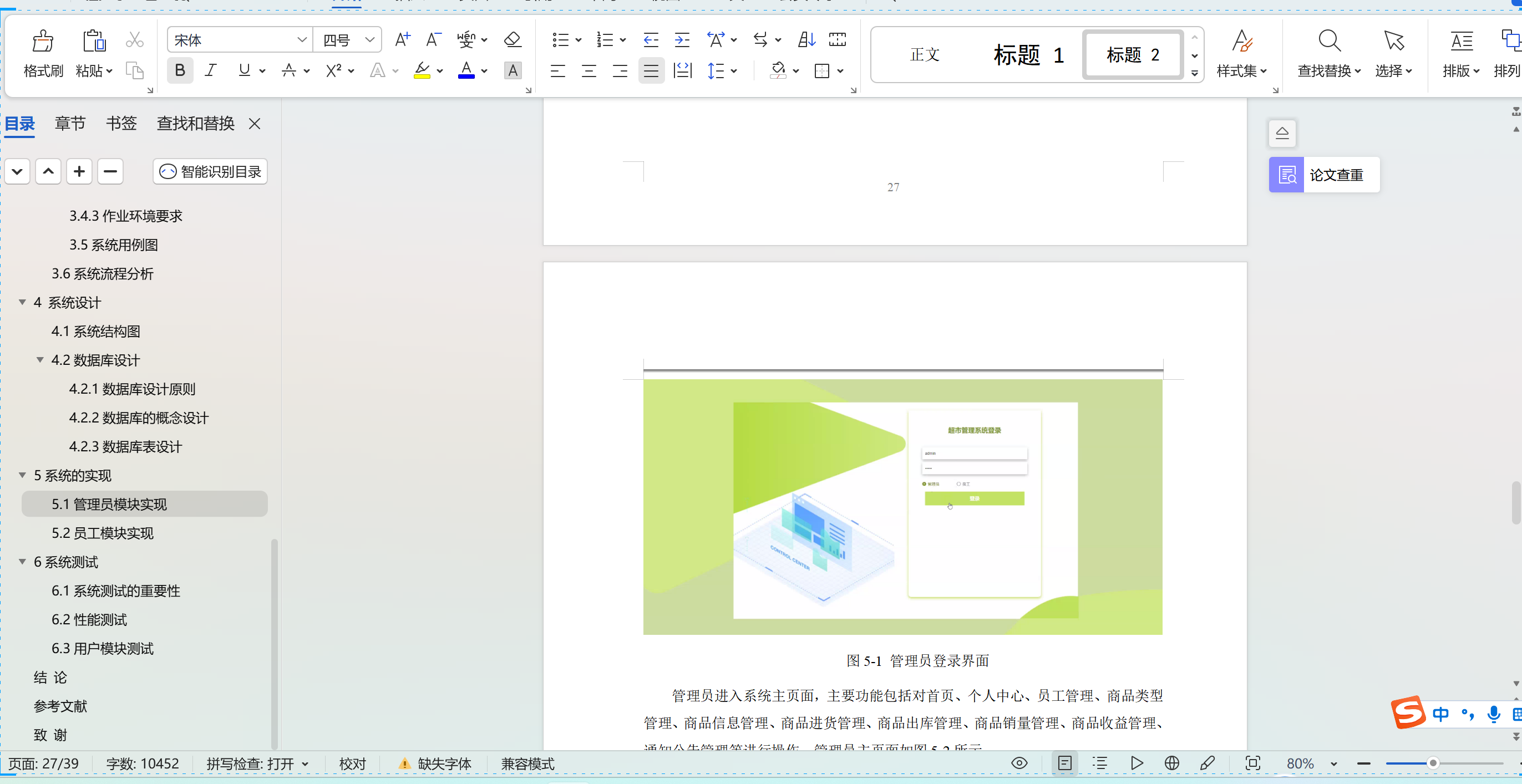Click the sort (A-Z) icon
The width and height of the screenshot is (1522, 784).
pos(806,40)
